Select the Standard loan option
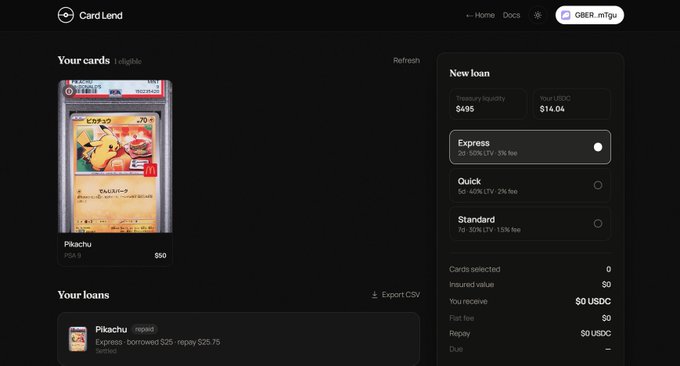 pos(530,223)
